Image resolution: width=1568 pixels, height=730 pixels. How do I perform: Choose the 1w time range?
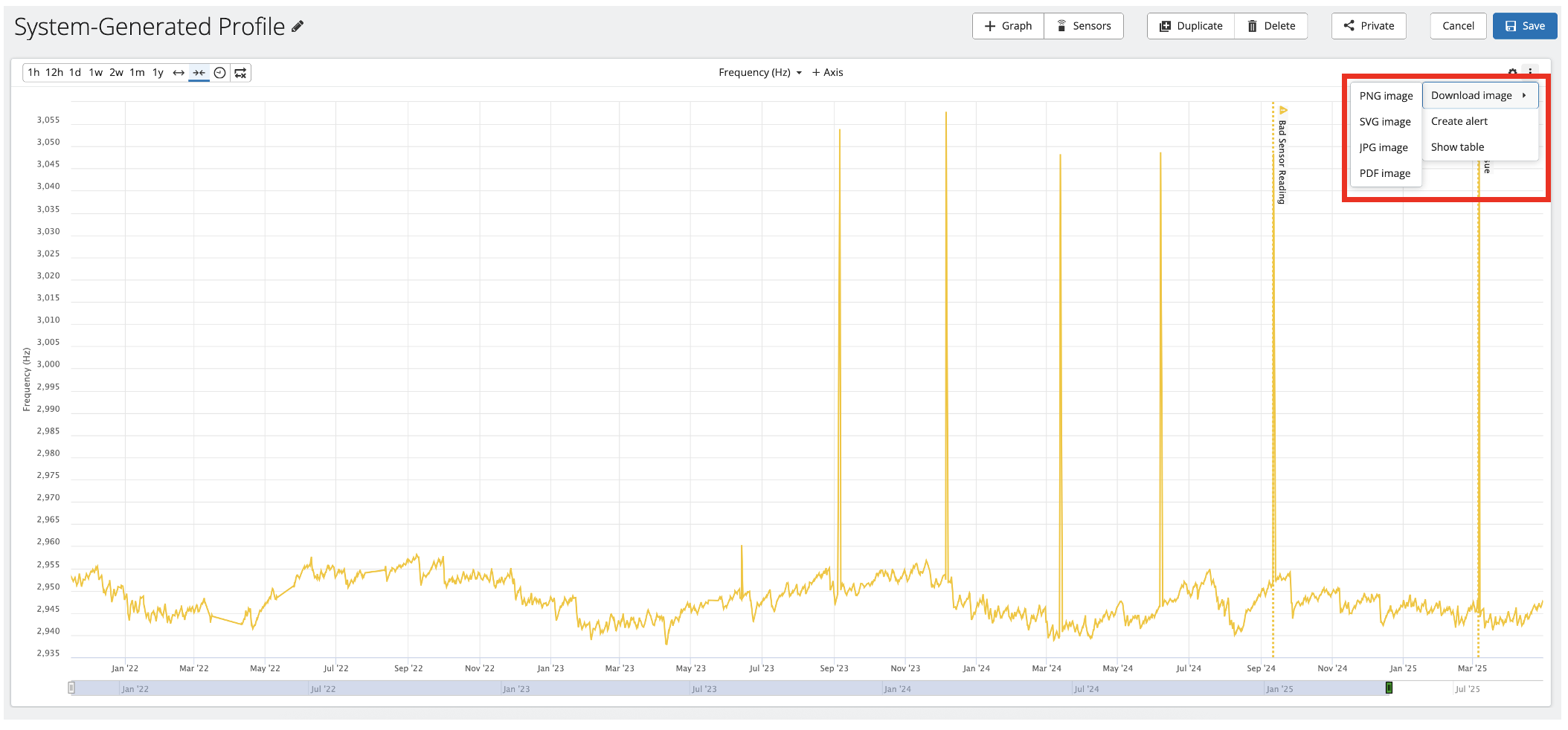tap(96, 73)
